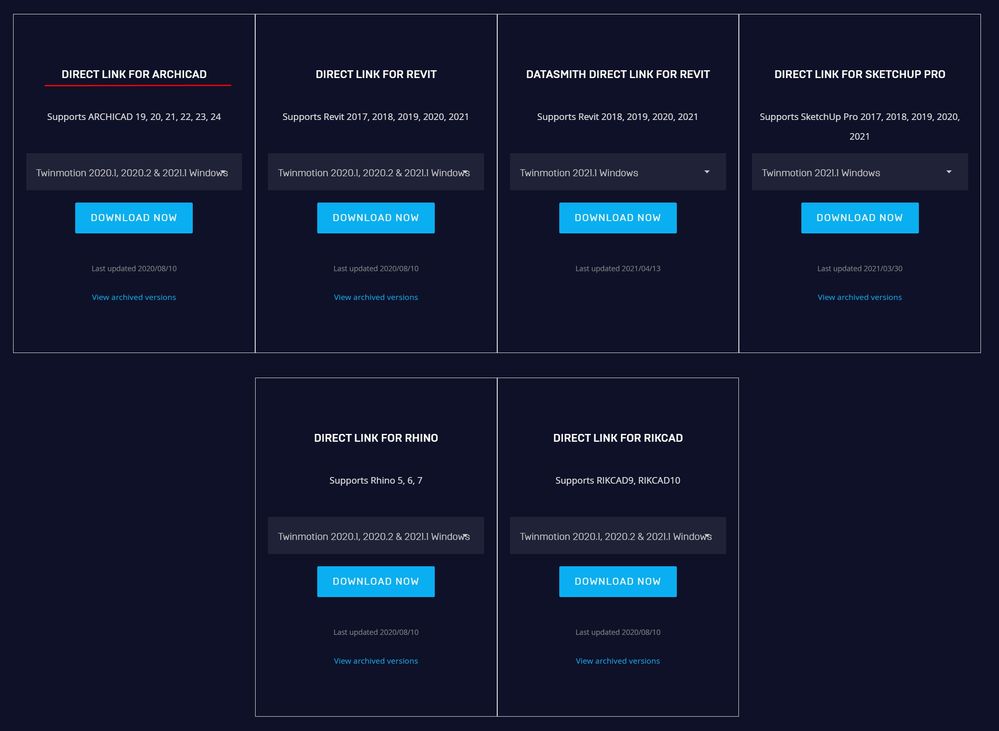The image size is (999, 731).
Task: View archived versions for ARCHICAD
Action: (x=134, y=297)
